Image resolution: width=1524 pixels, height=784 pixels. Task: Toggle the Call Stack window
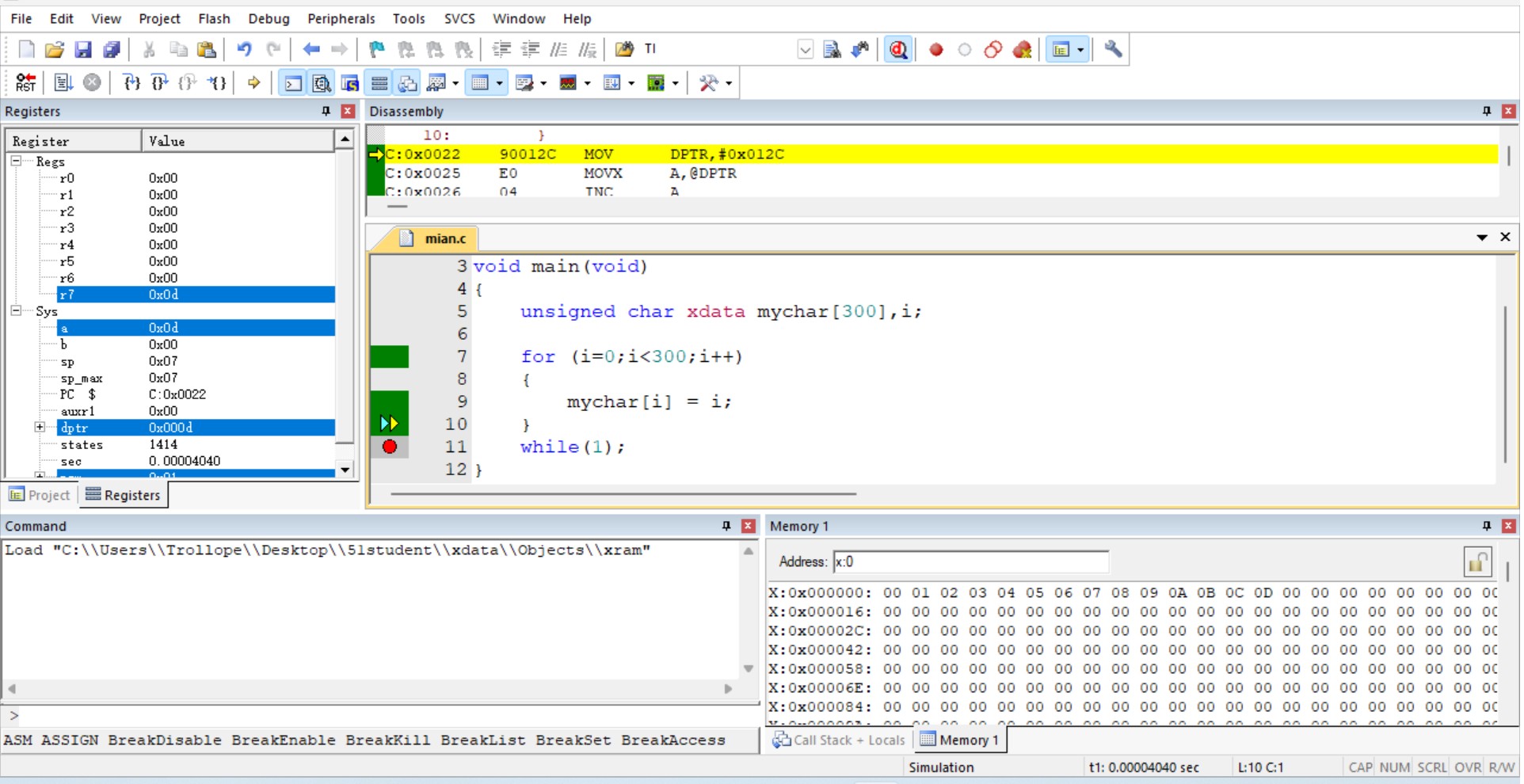[x=408, y=82]
